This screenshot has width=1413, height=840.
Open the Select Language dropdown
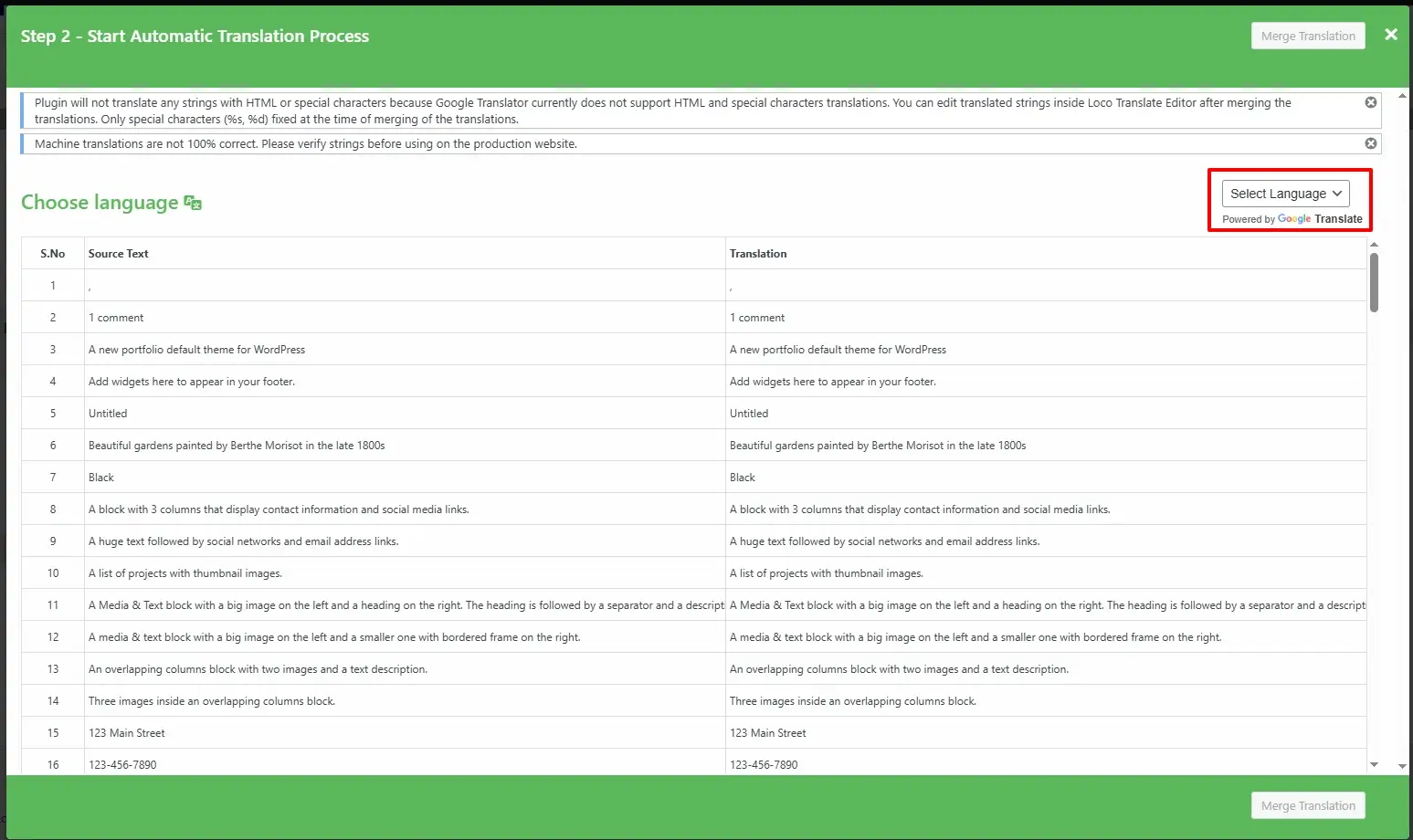point(1285,194)
